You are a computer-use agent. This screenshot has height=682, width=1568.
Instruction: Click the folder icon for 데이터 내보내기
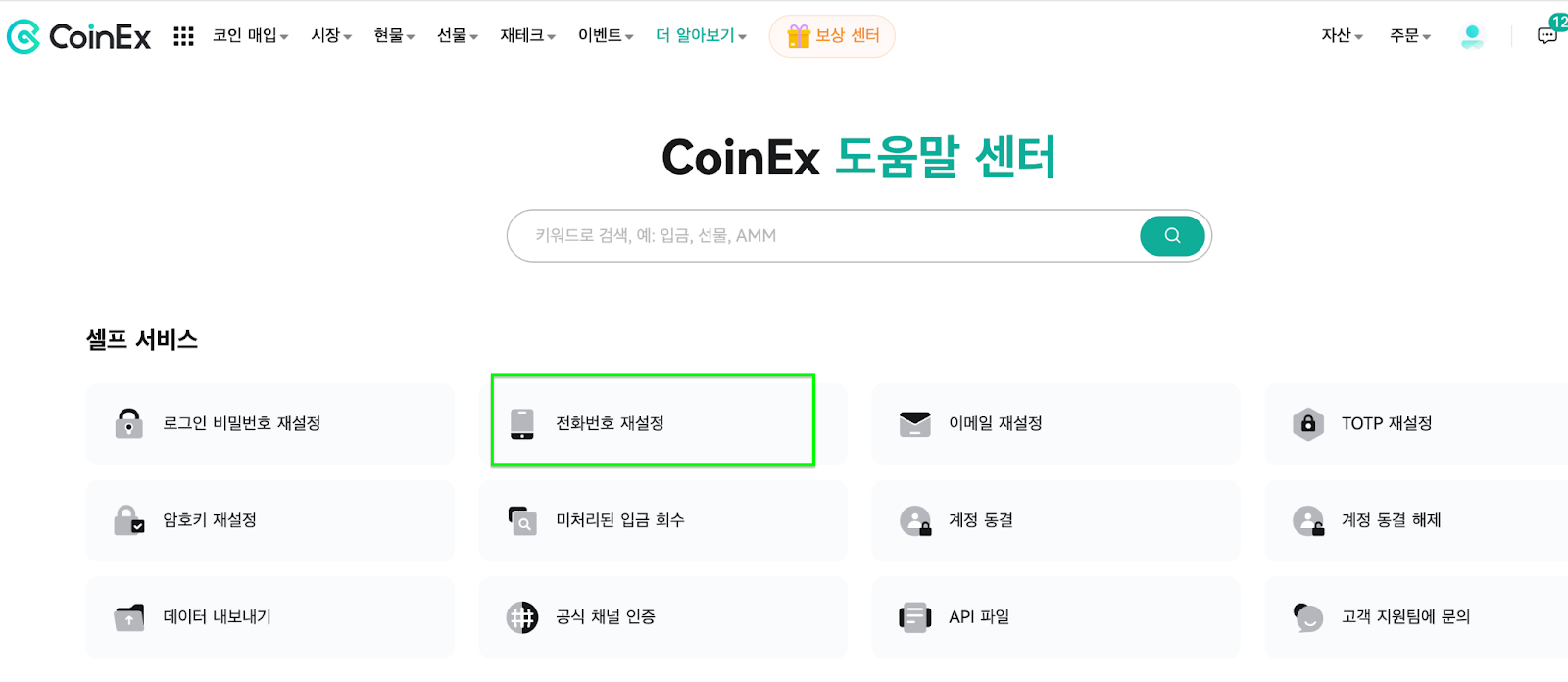click(129, 617)
